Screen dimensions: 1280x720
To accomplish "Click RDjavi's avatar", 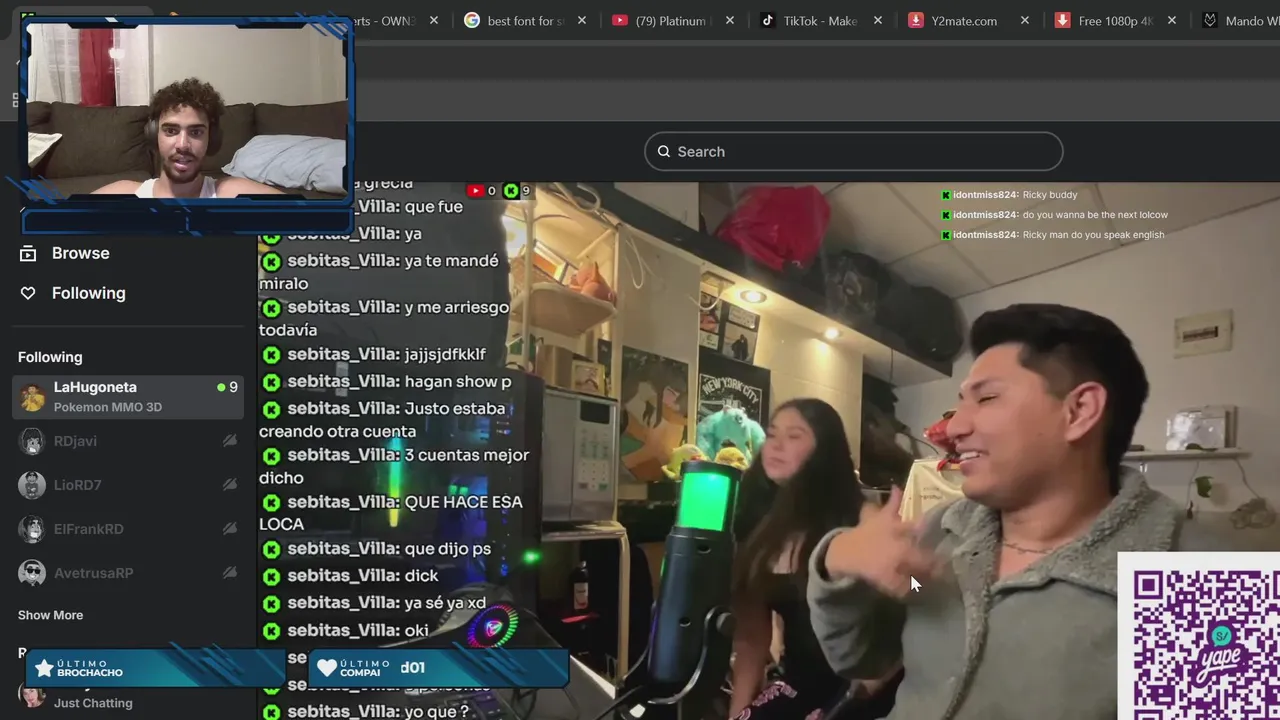I will click(32, 441).
